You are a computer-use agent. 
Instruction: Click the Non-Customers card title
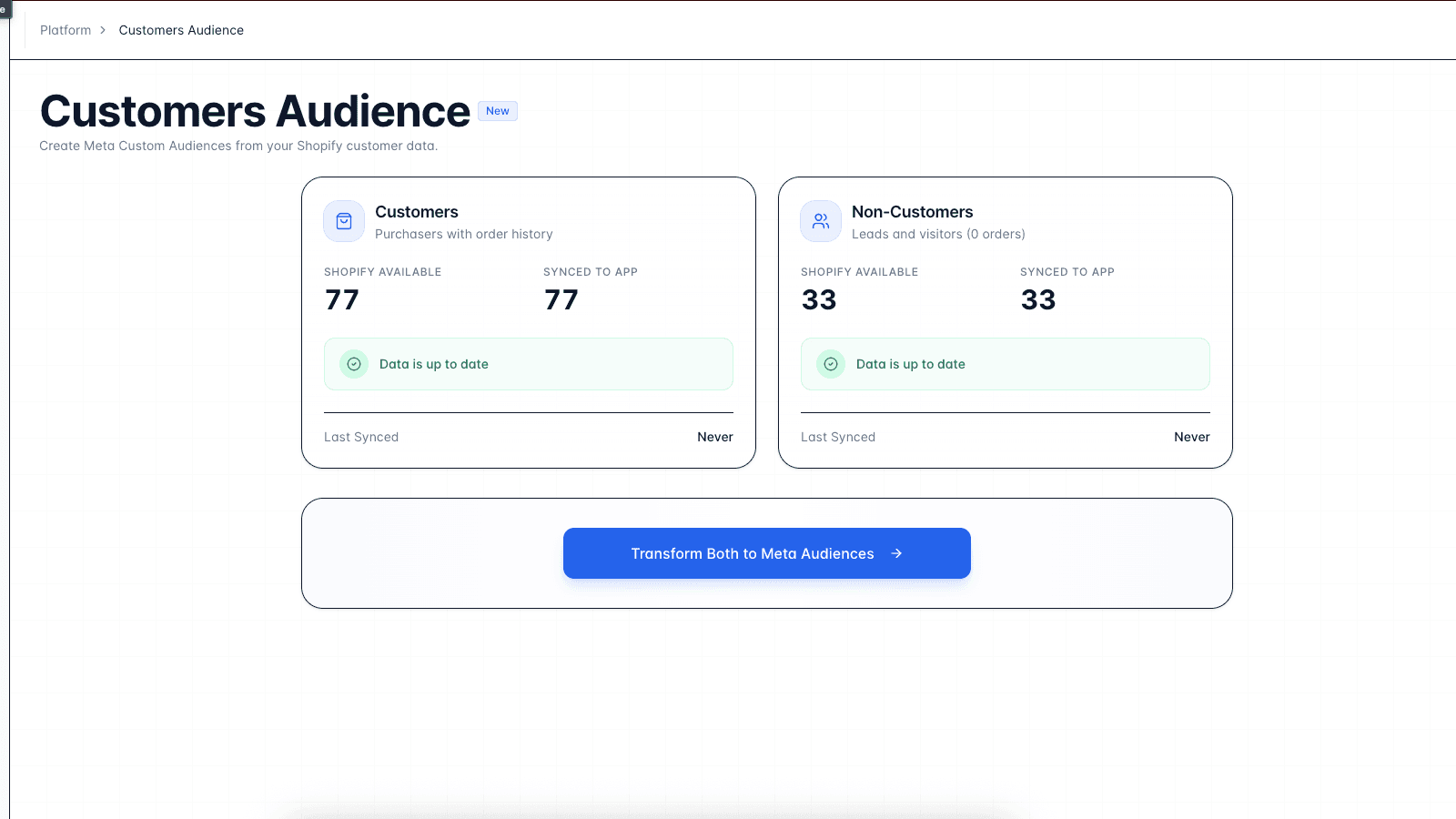913,212
